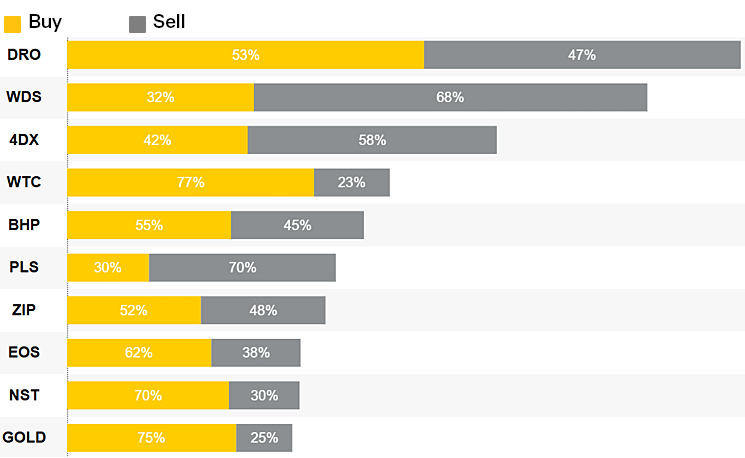Viewport: 745px width, 458px height.
Task: Select the DRO ticker label
Action: [x=23, y=55]
